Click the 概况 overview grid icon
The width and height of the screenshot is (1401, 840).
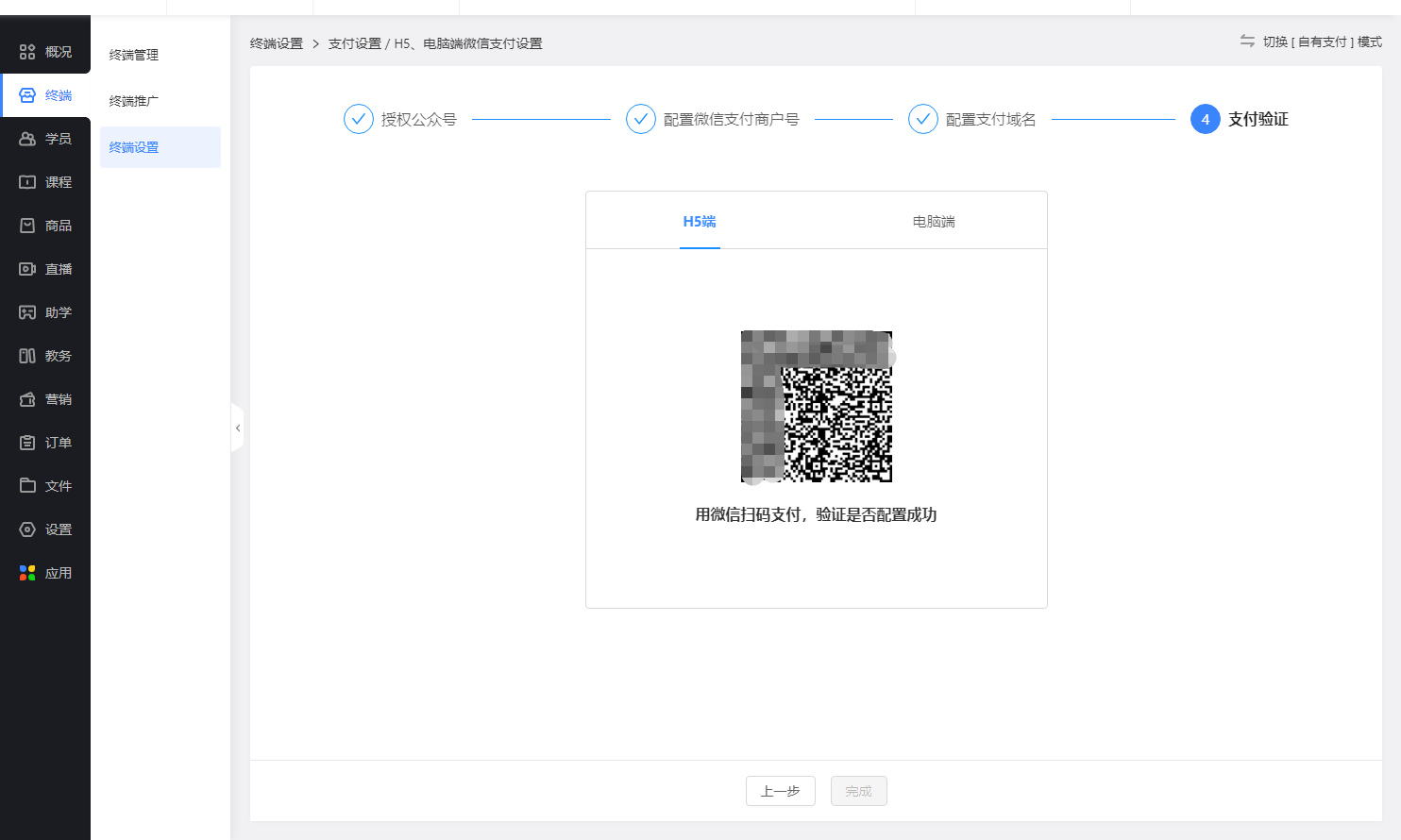click(27, 52)
